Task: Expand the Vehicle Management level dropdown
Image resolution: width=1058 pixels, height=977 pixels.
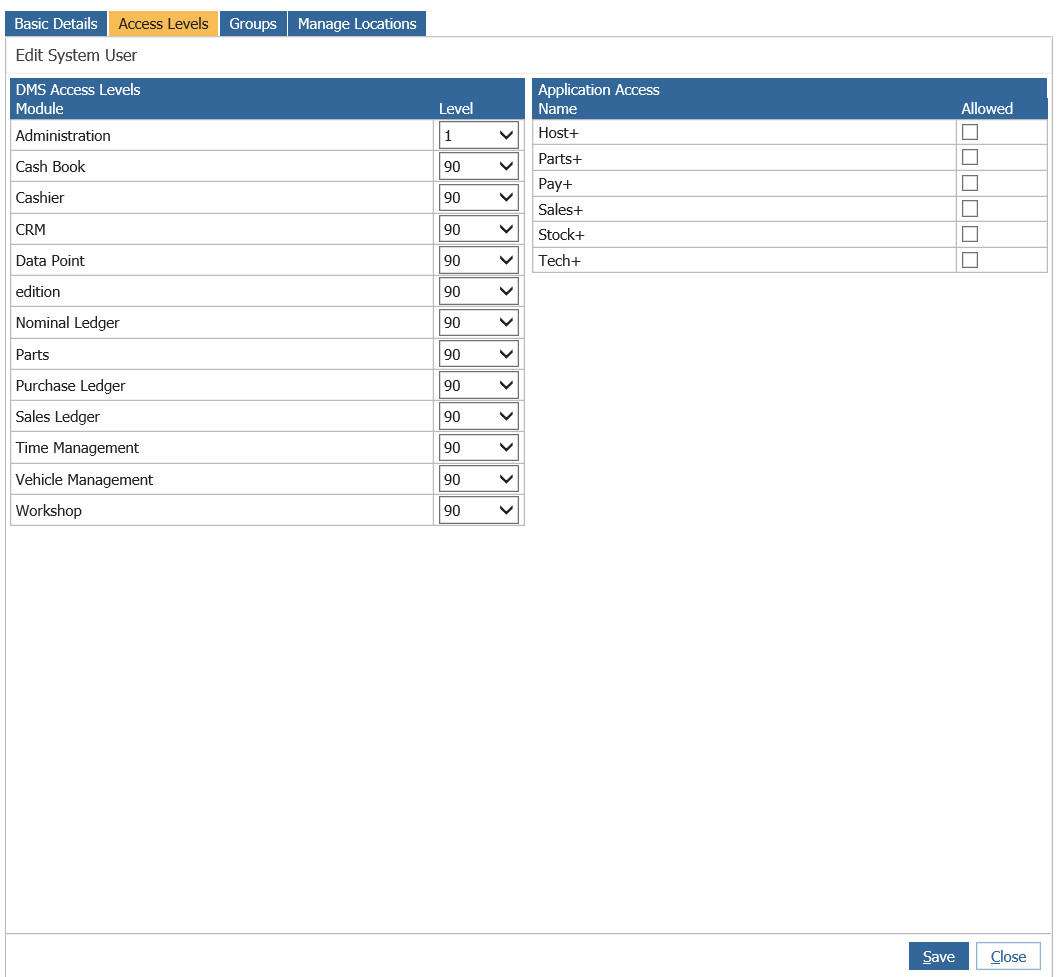Action: point(478,480)
